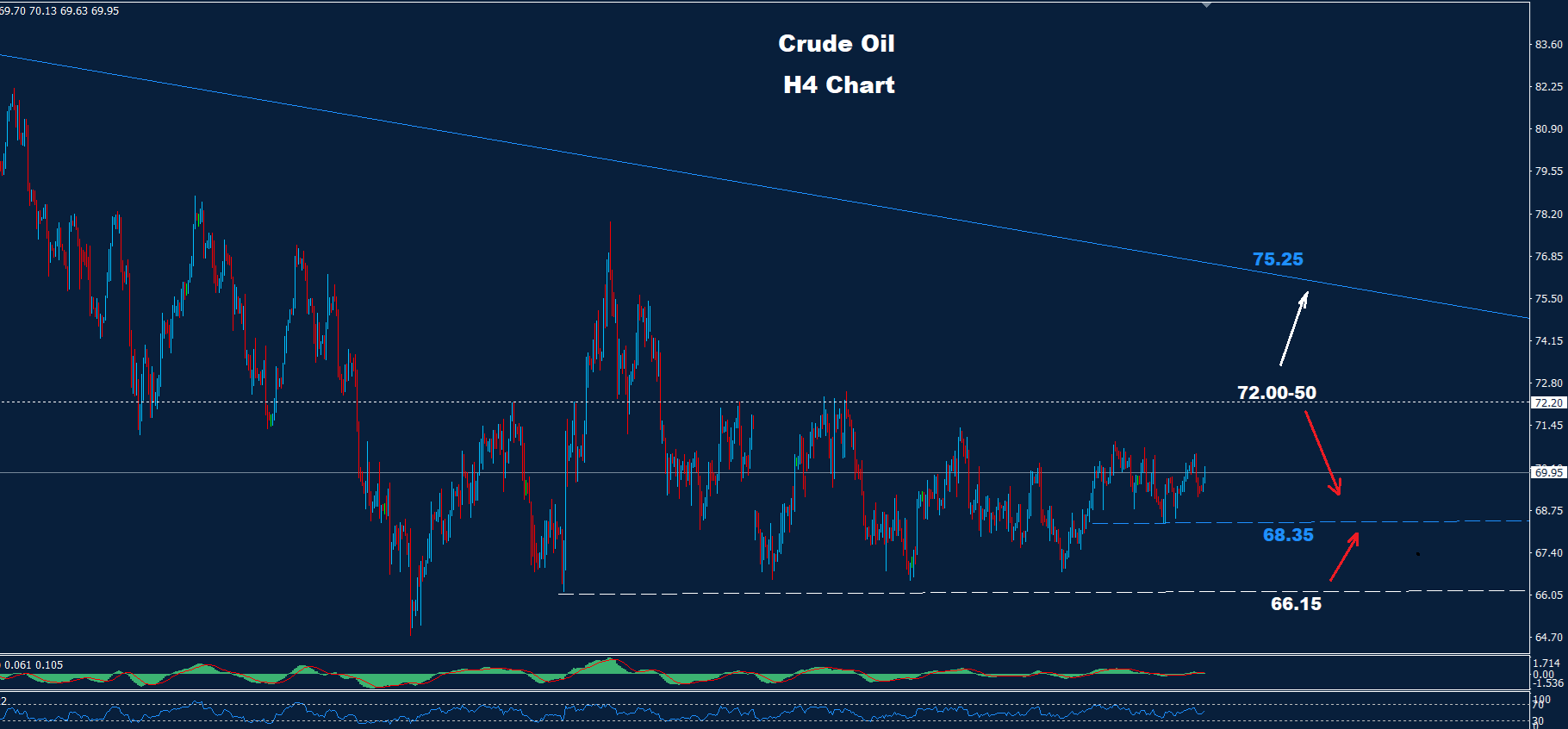Screen dimensions: 1568x729
Task: Click the 83.60 price on the scale
Action: (x=1548, y=45)
